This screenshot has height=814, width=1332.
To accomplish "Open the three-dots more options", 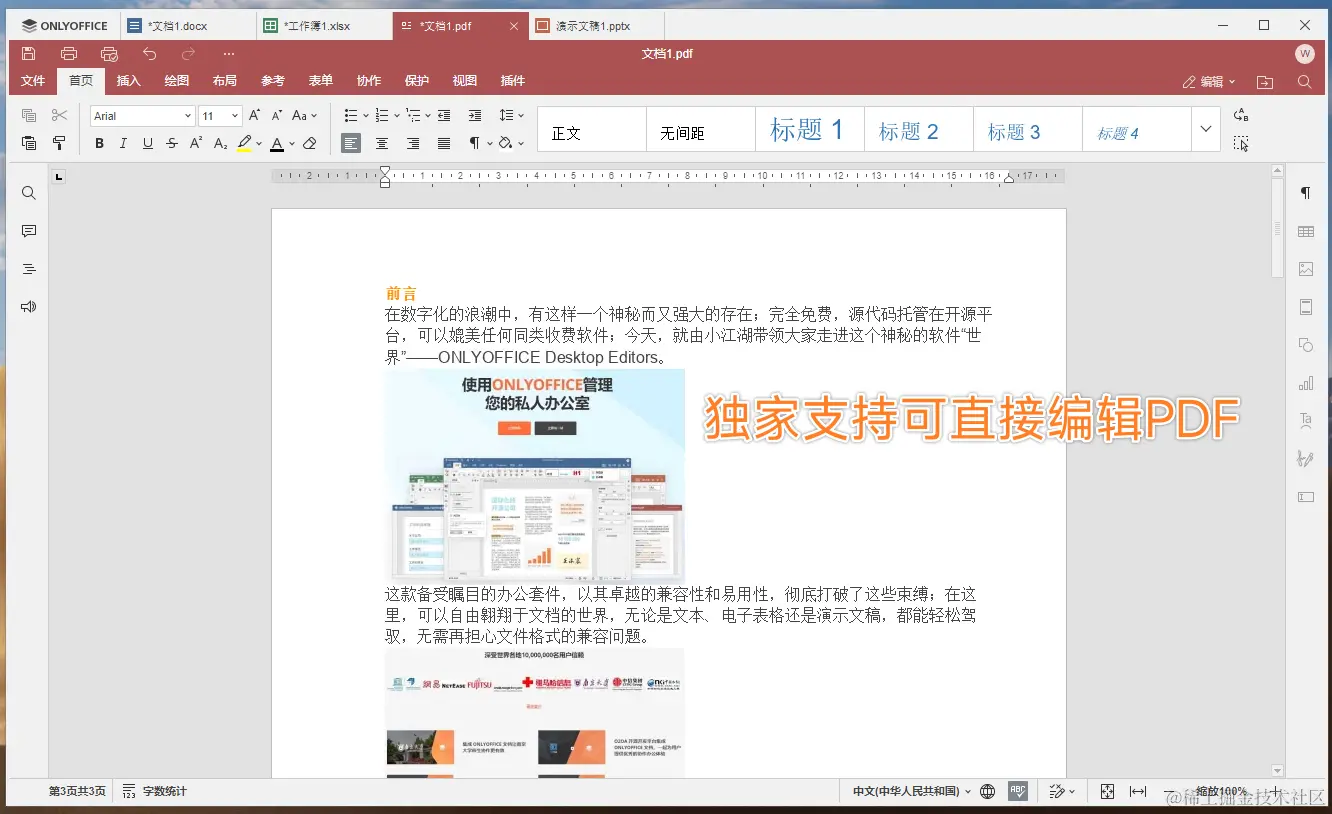I will [229, 54].
